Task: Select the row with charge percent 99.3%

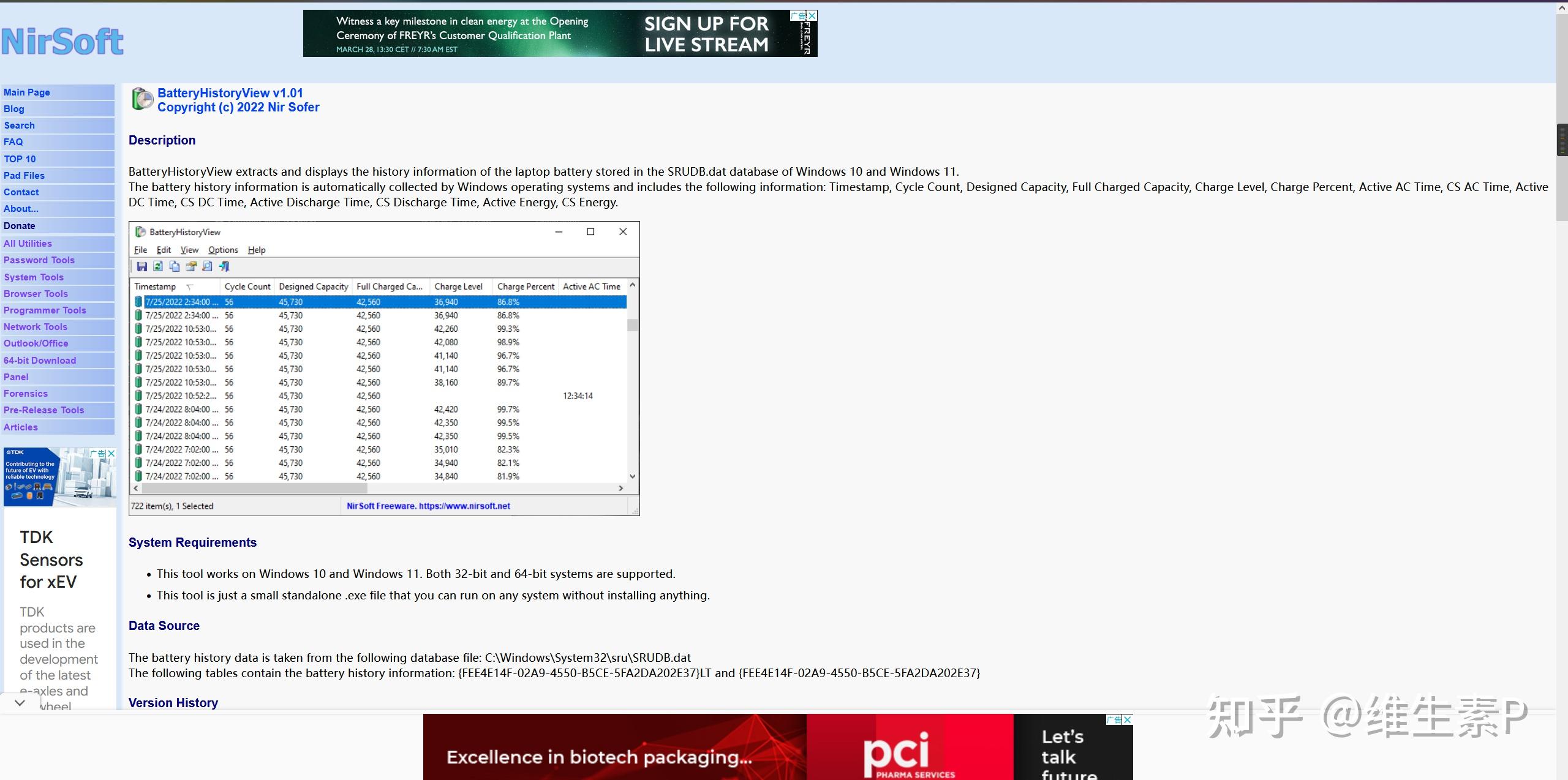Action: [x=380, y=329]
